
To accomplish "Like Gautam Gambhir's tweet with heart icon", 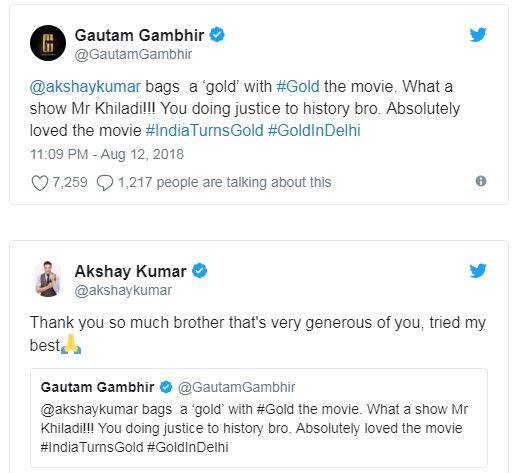I will (x=40, y=183).
